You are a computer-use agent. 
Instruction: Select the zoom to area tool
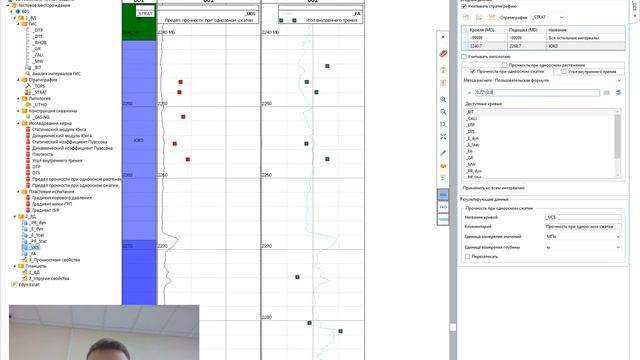pos(443,124)
